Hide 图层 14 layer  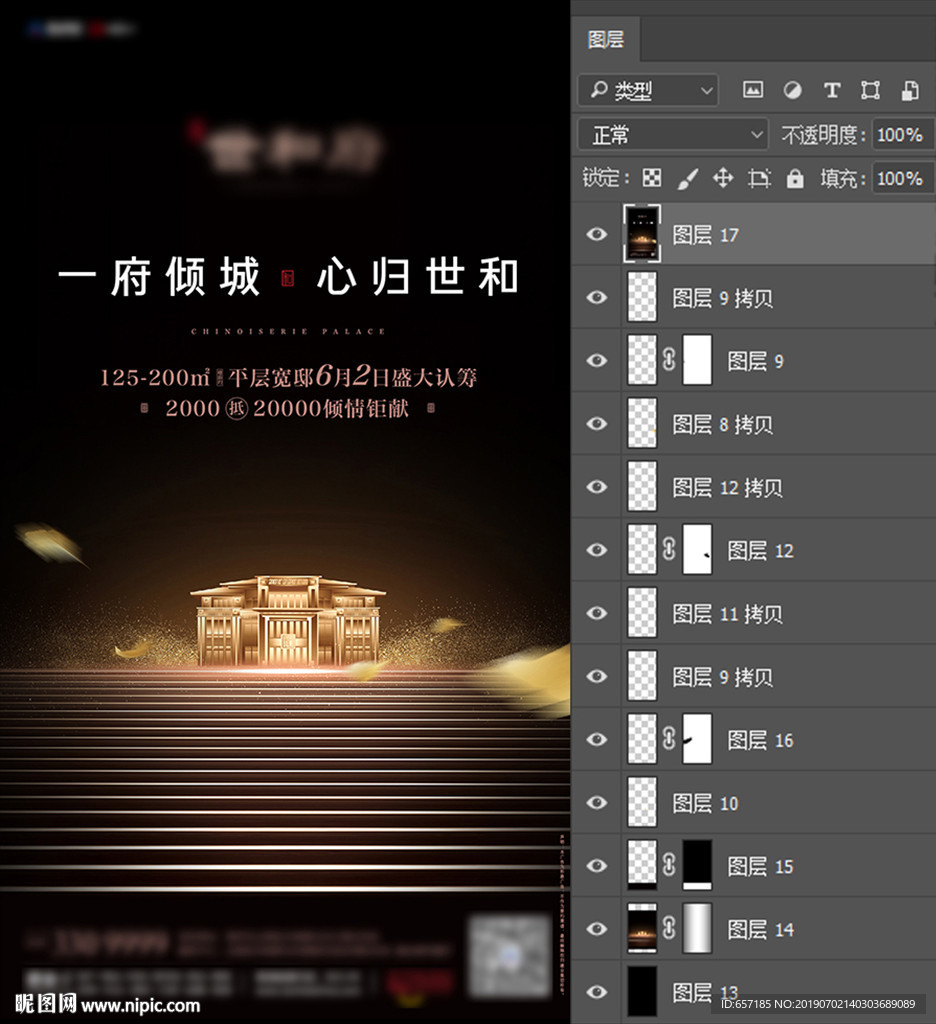pos(596,929)
